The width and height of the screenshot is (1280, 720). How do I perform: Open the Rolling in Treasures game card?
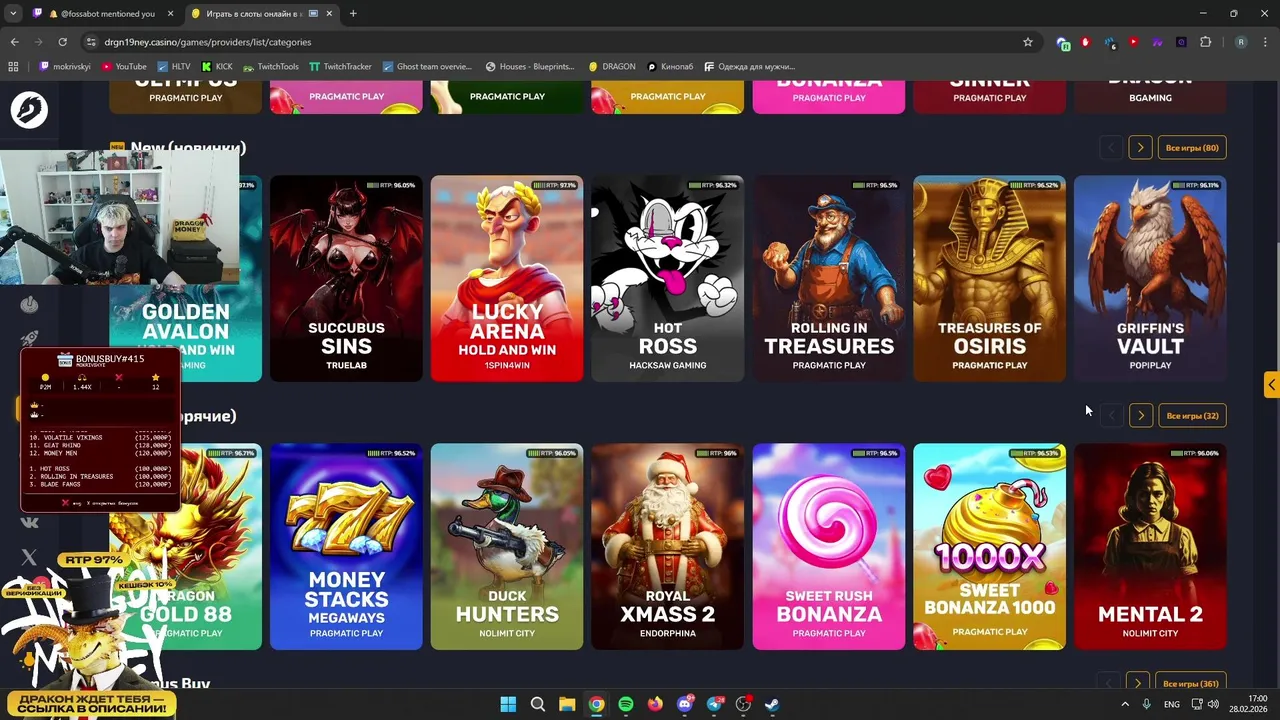[829, 279]
